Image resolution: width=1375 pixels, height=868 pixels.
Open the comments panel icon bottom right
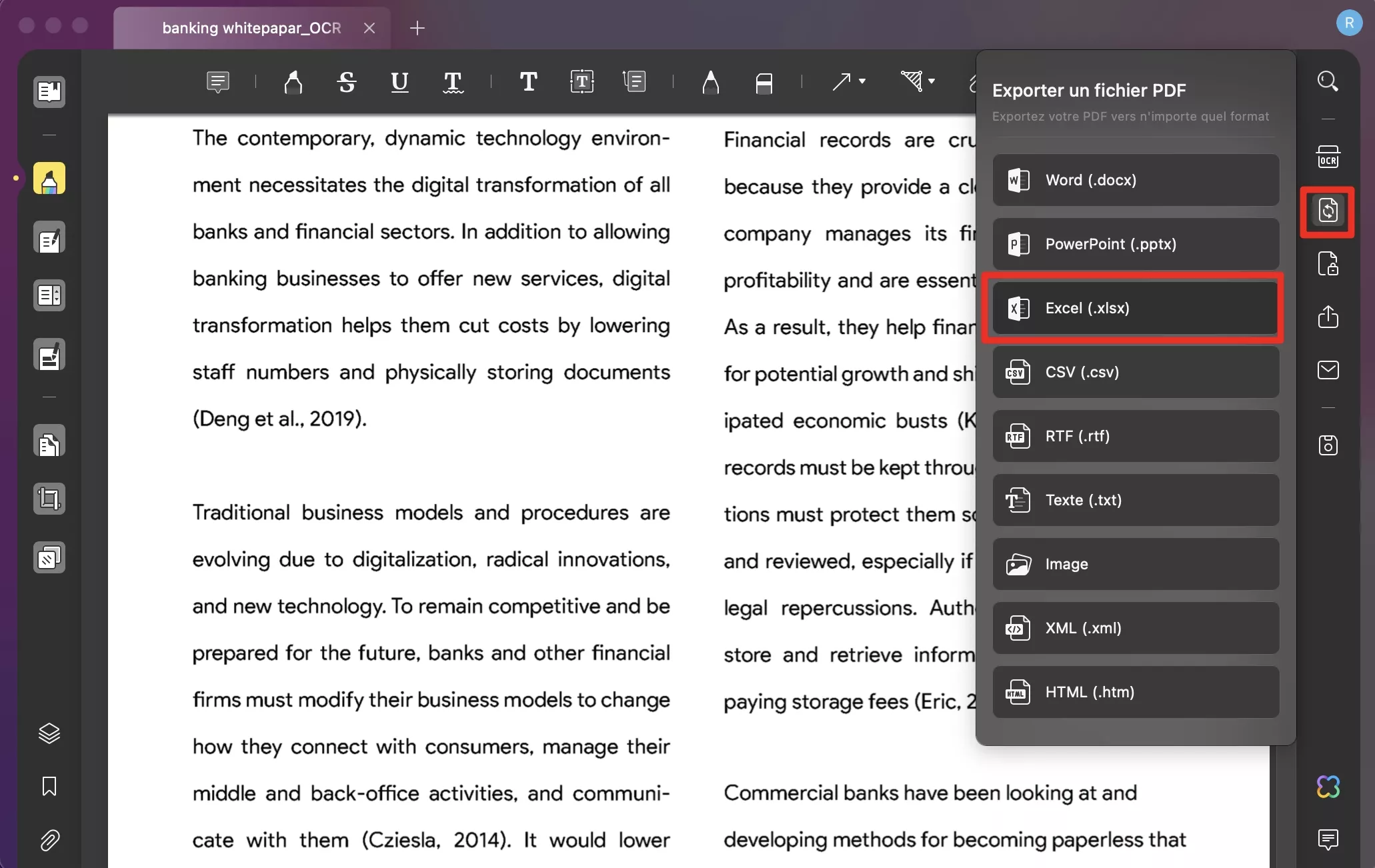[1328, 840]
